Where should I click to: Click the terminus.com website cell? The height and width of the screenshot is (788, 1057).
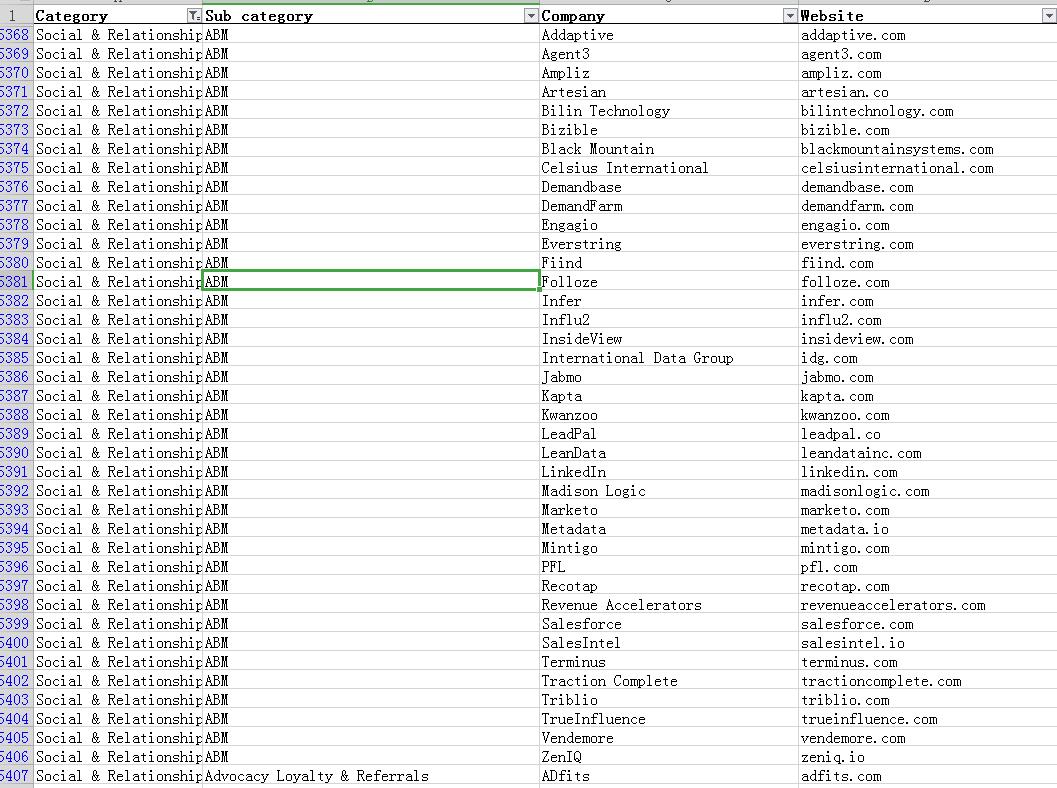(x=928, y=662)
